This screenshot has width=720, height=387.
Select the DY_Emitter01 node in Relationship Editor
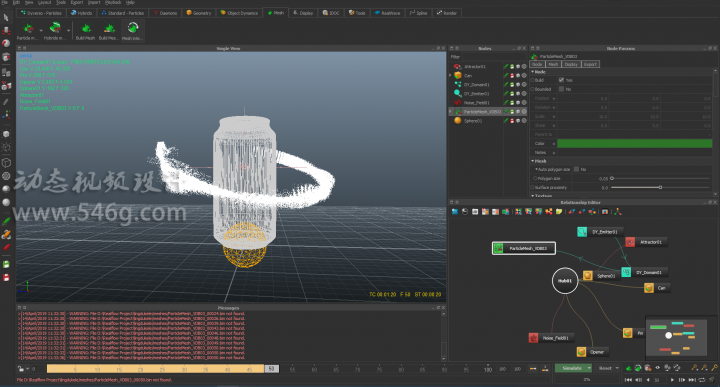coord(600,232)
